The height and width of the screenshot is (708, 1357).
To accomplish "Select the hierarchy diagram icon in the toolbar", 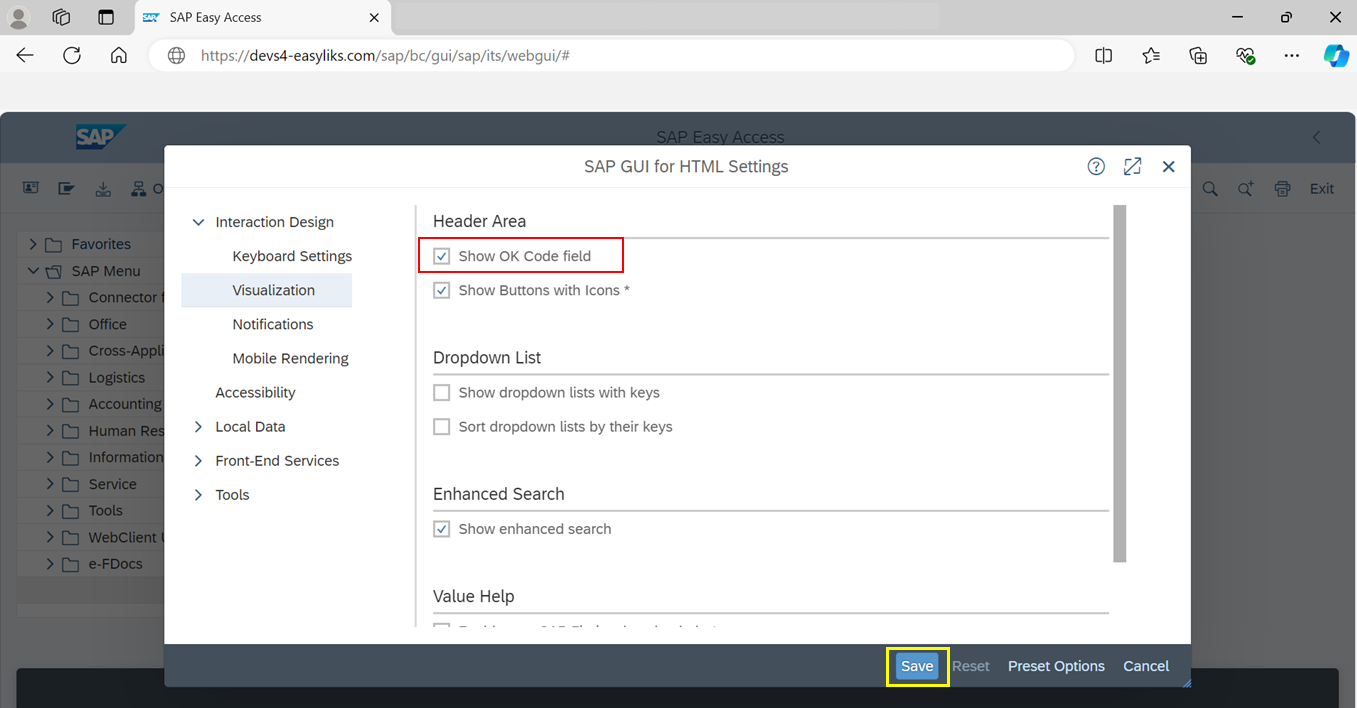I will coord(138,188).
